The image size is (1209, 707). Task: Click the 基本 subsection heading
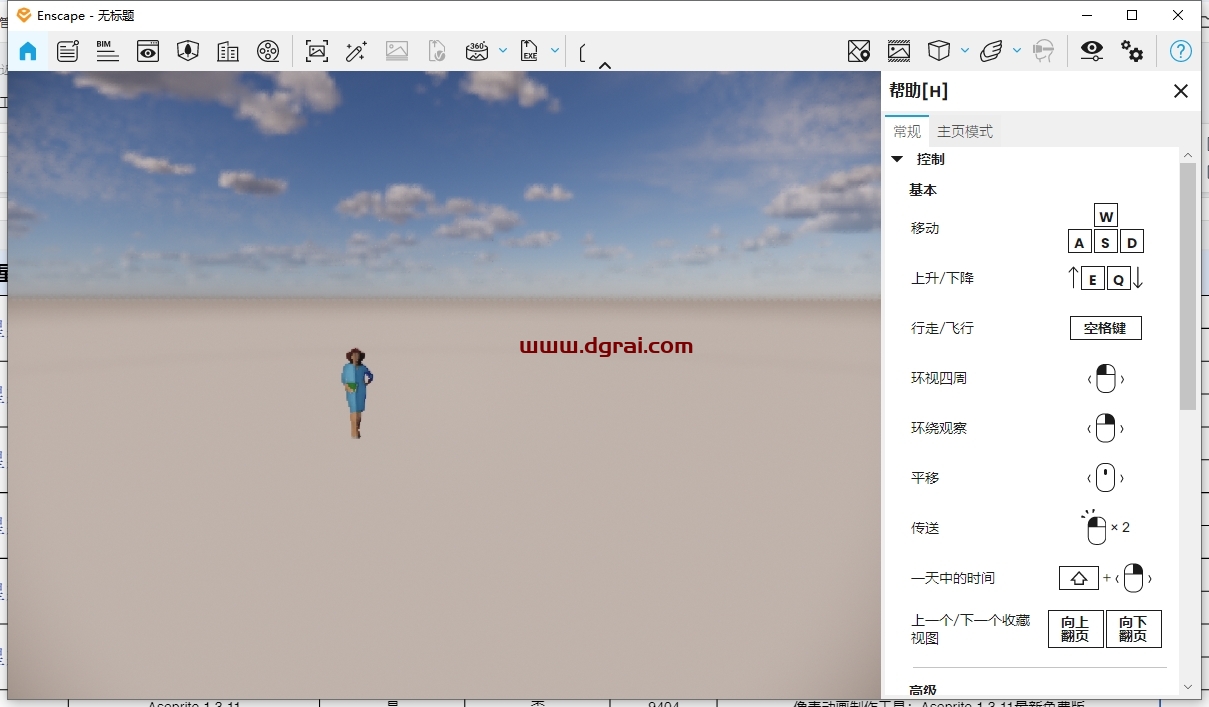click(x=923, y=190)
